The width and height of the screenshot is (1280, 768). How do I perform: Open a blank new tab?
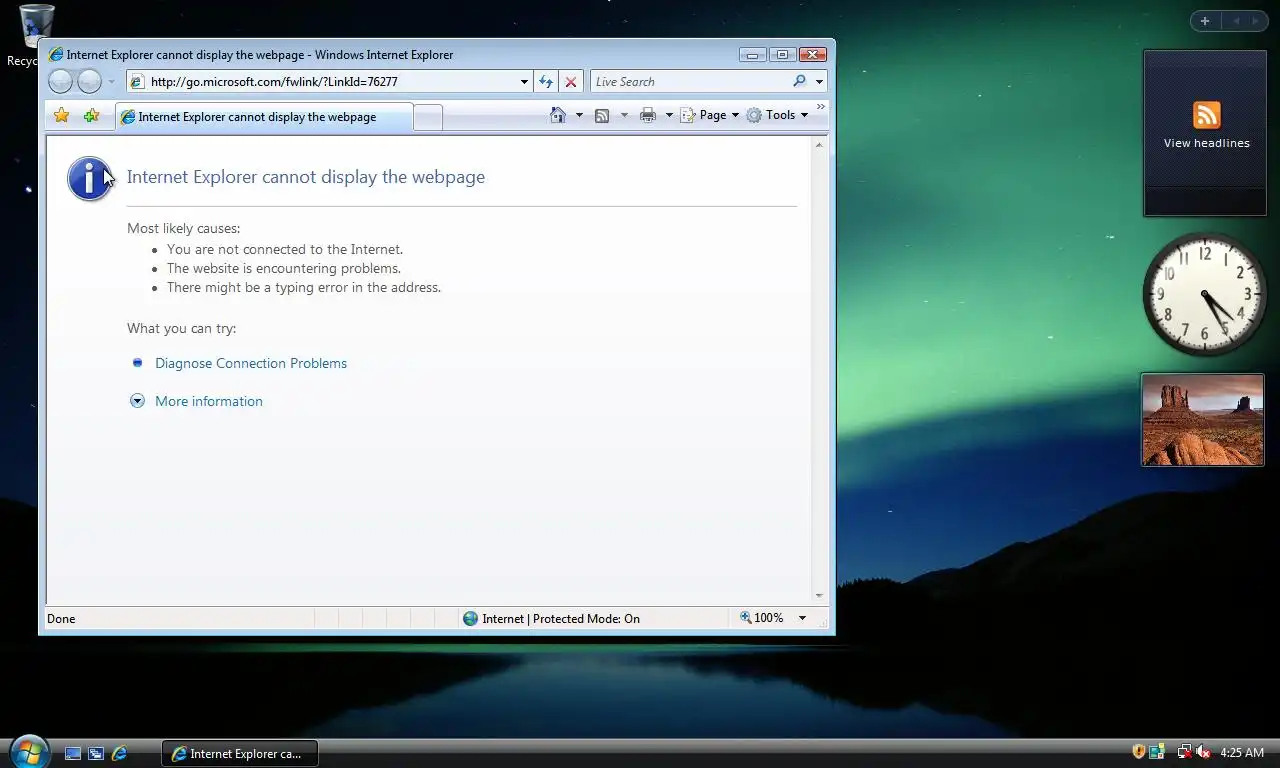[x=428, y=118]
